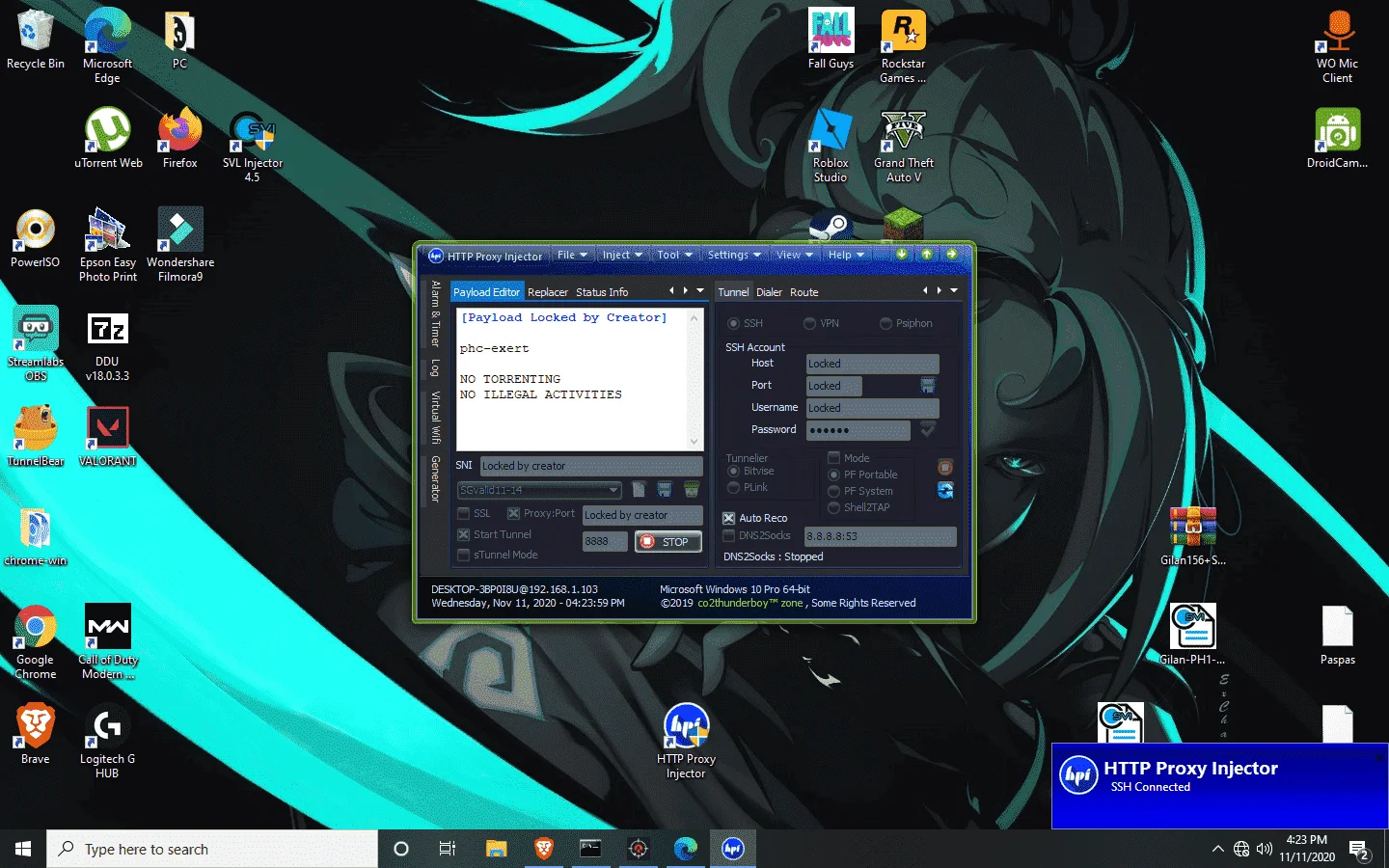
Task: Open File Explorer from the taskbar
Action: [x=497, y=849]
